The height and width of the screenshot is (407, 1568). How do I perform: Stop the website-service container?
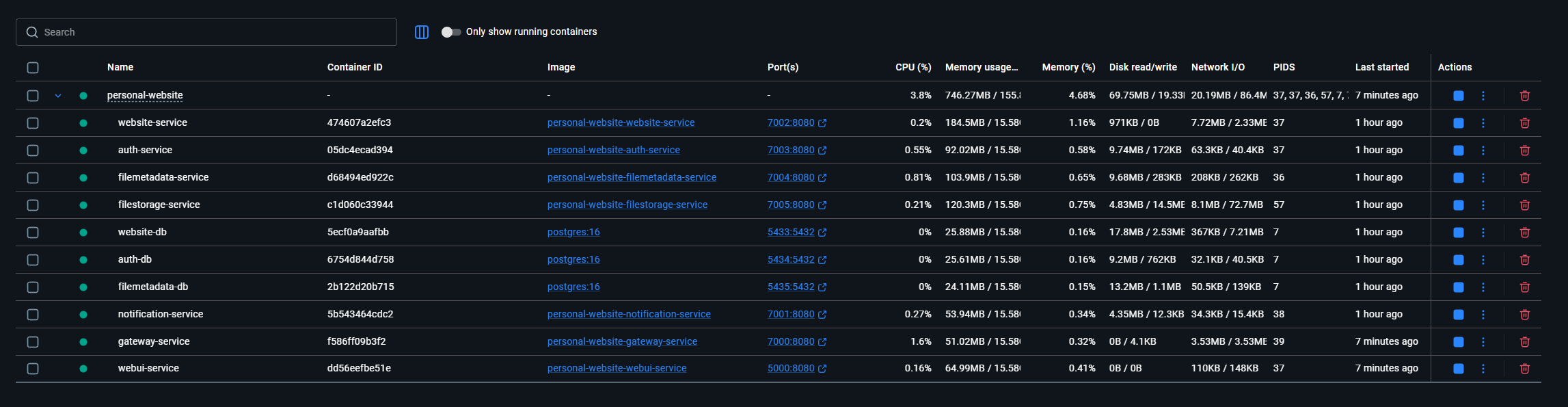pos(1458,123)
